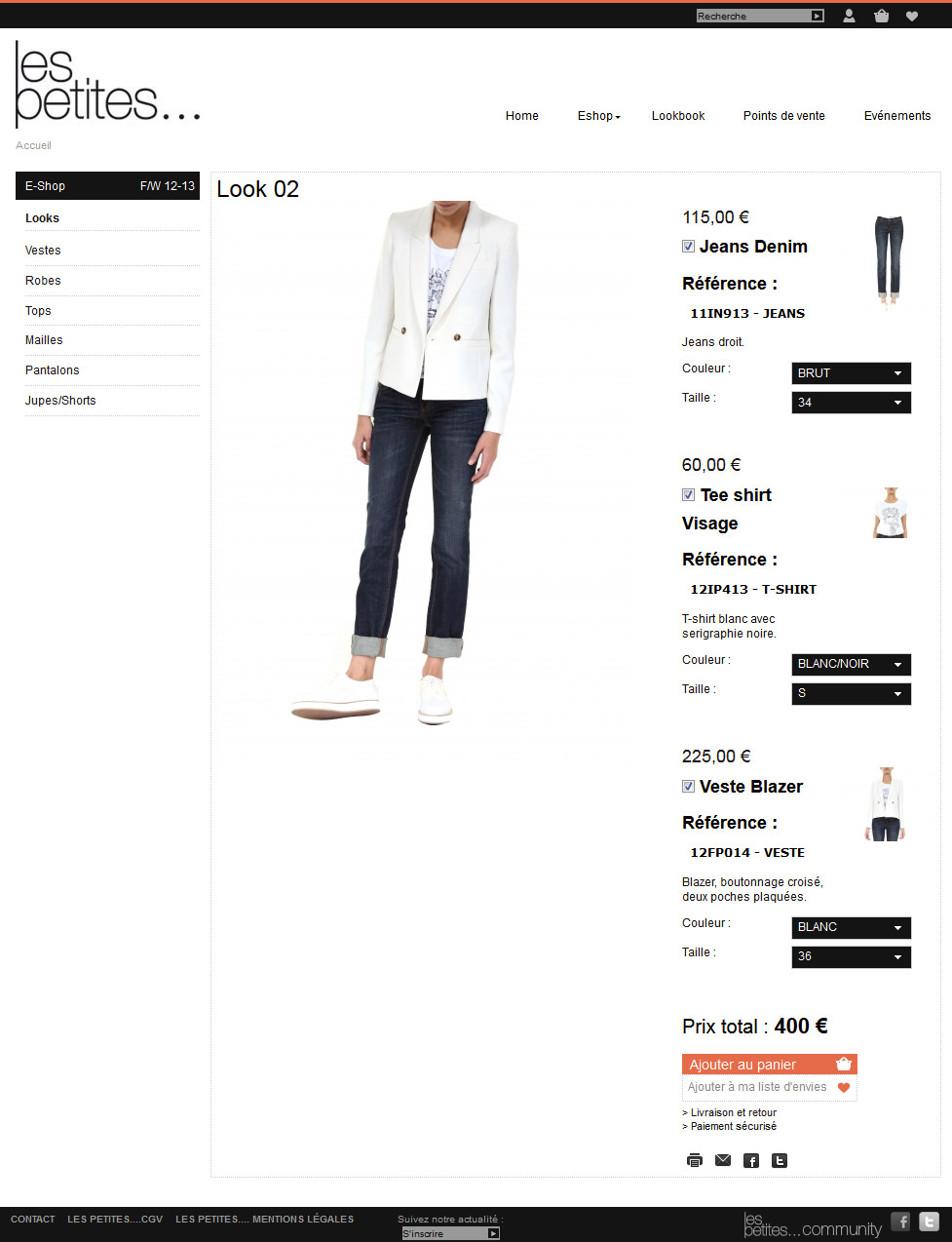Viewport: 952px width, 1242px height.
Task: Uncheck the Tee shirt Visage checkbox
Action: point(688,495)
